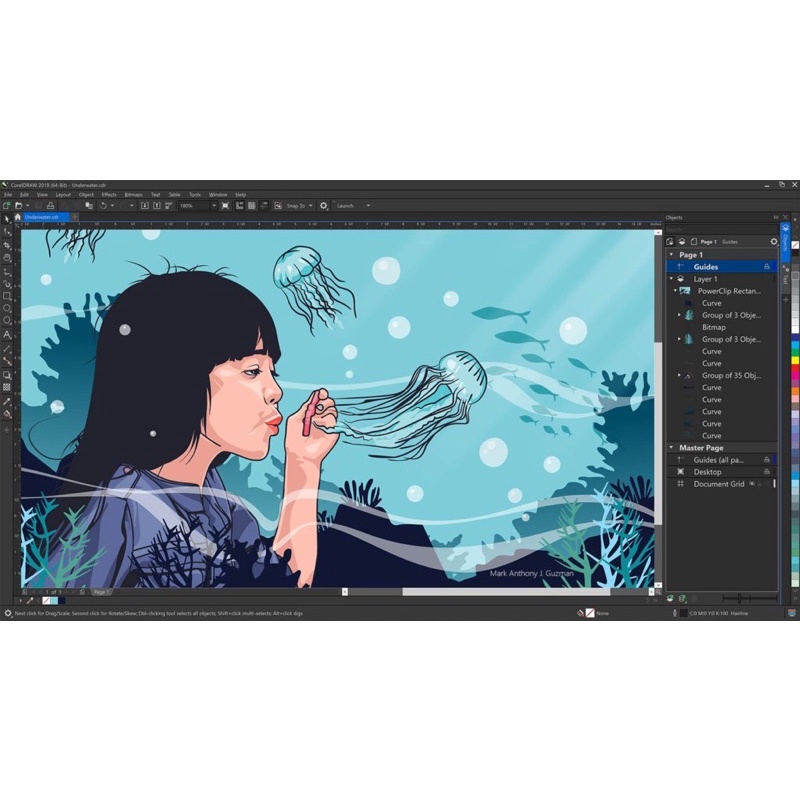Pick the yellow swatch in color palette

tap(795, 360)
